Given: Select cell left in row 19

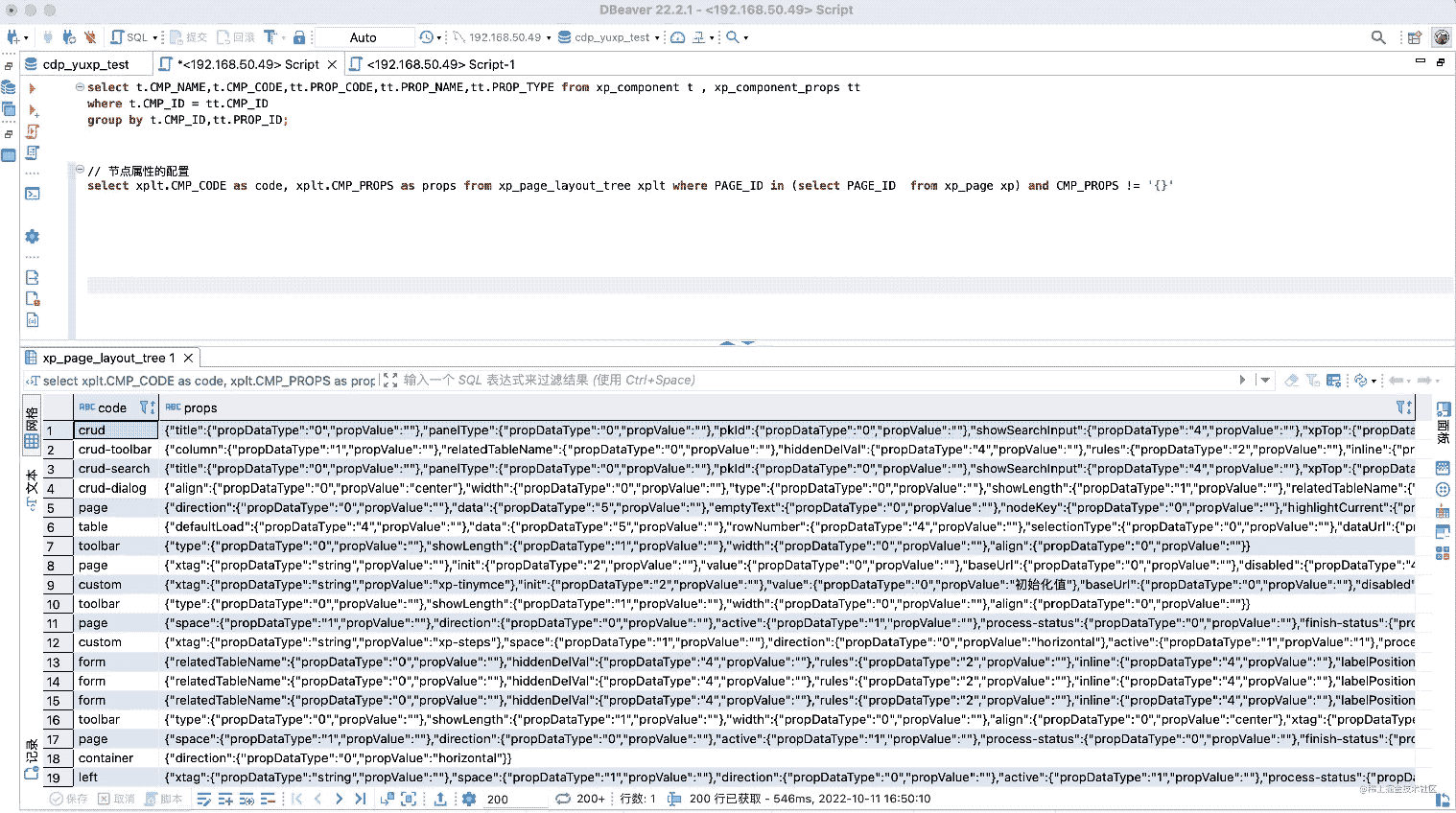Looking at the screenshot, I should point(115,777).
